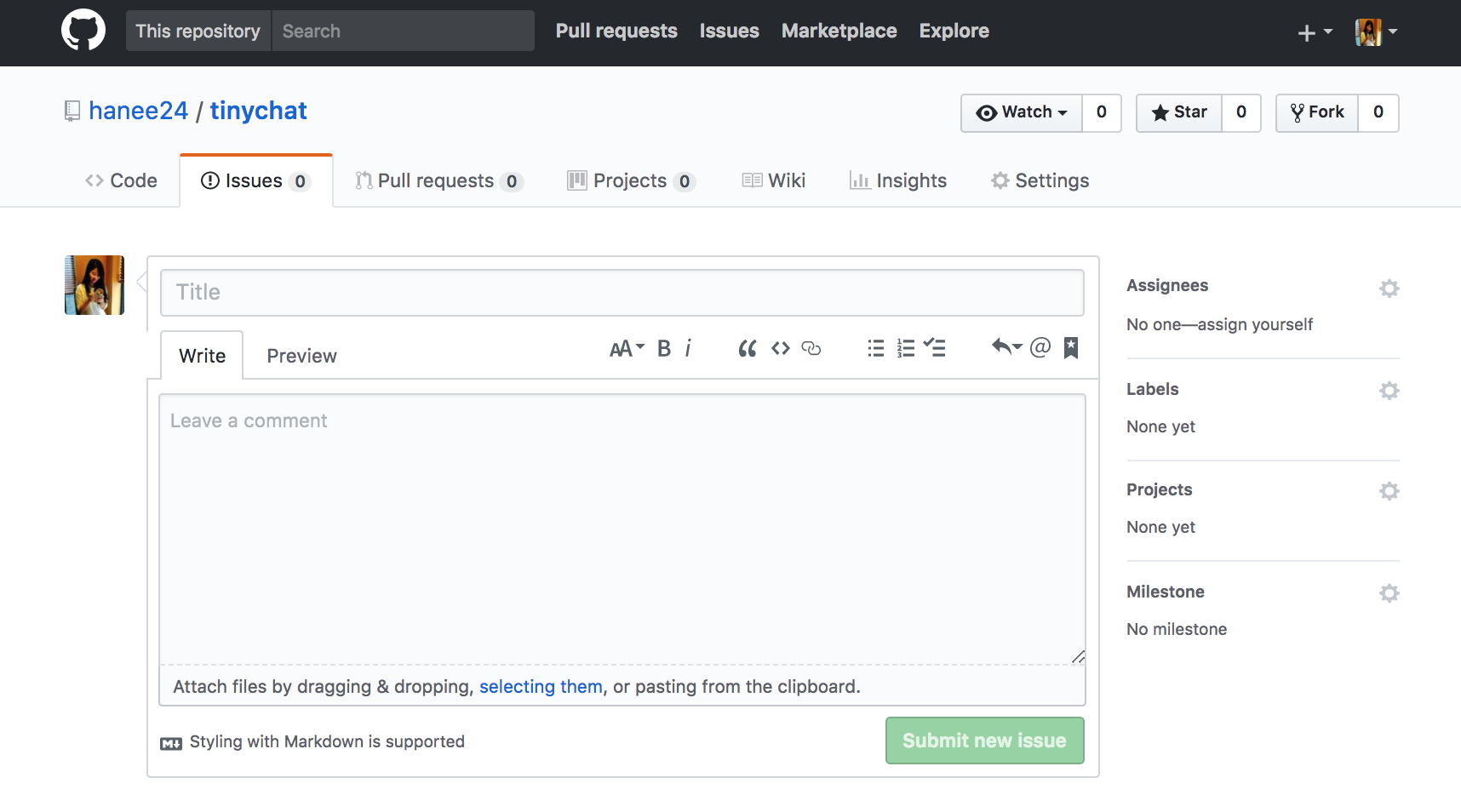Open the Insights tab
Image resolution: width=1461 pixels, height=812 pixels.
coord(898,180)
